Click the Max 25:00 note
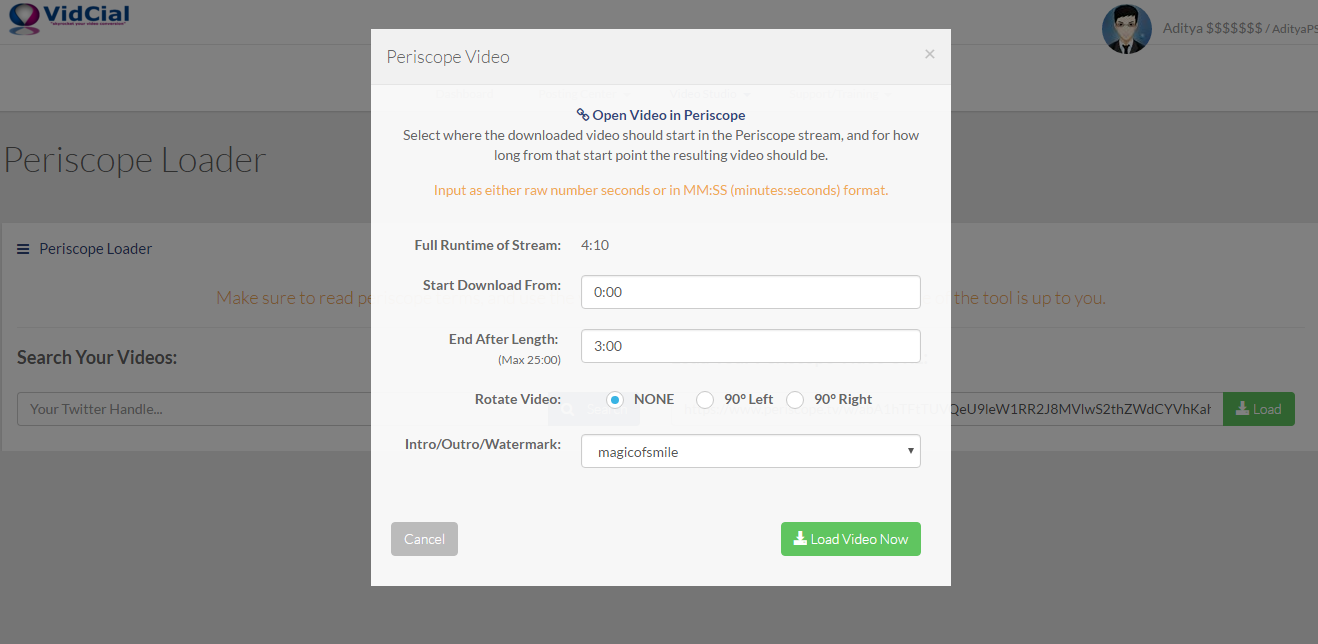This screenshot has height=644, width=1318. pos(529,360)
